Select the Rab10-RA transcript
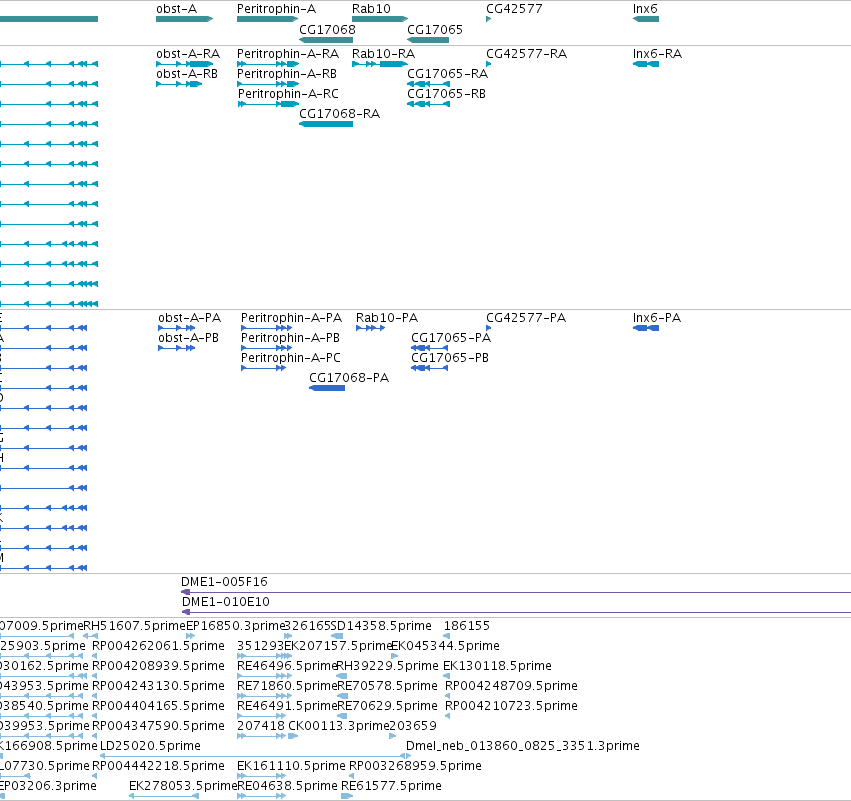The height and width of the screenshot is (801, 851). [x=380, y=64]
